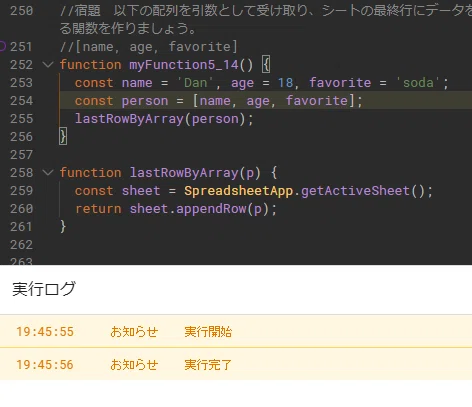Click the favorite variable on line 253
472x407 pixels.
pos(340,83)
